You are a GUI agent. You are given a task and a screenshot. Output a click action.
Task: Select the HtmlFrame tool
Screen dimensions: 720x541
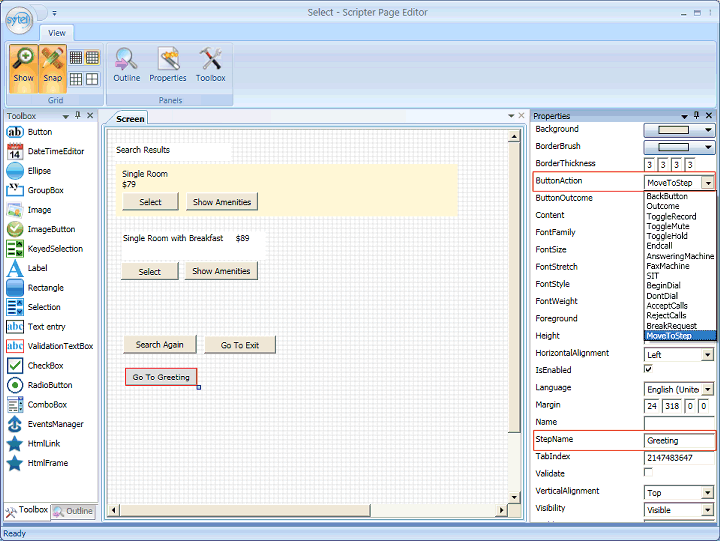[x=37, y=463]
